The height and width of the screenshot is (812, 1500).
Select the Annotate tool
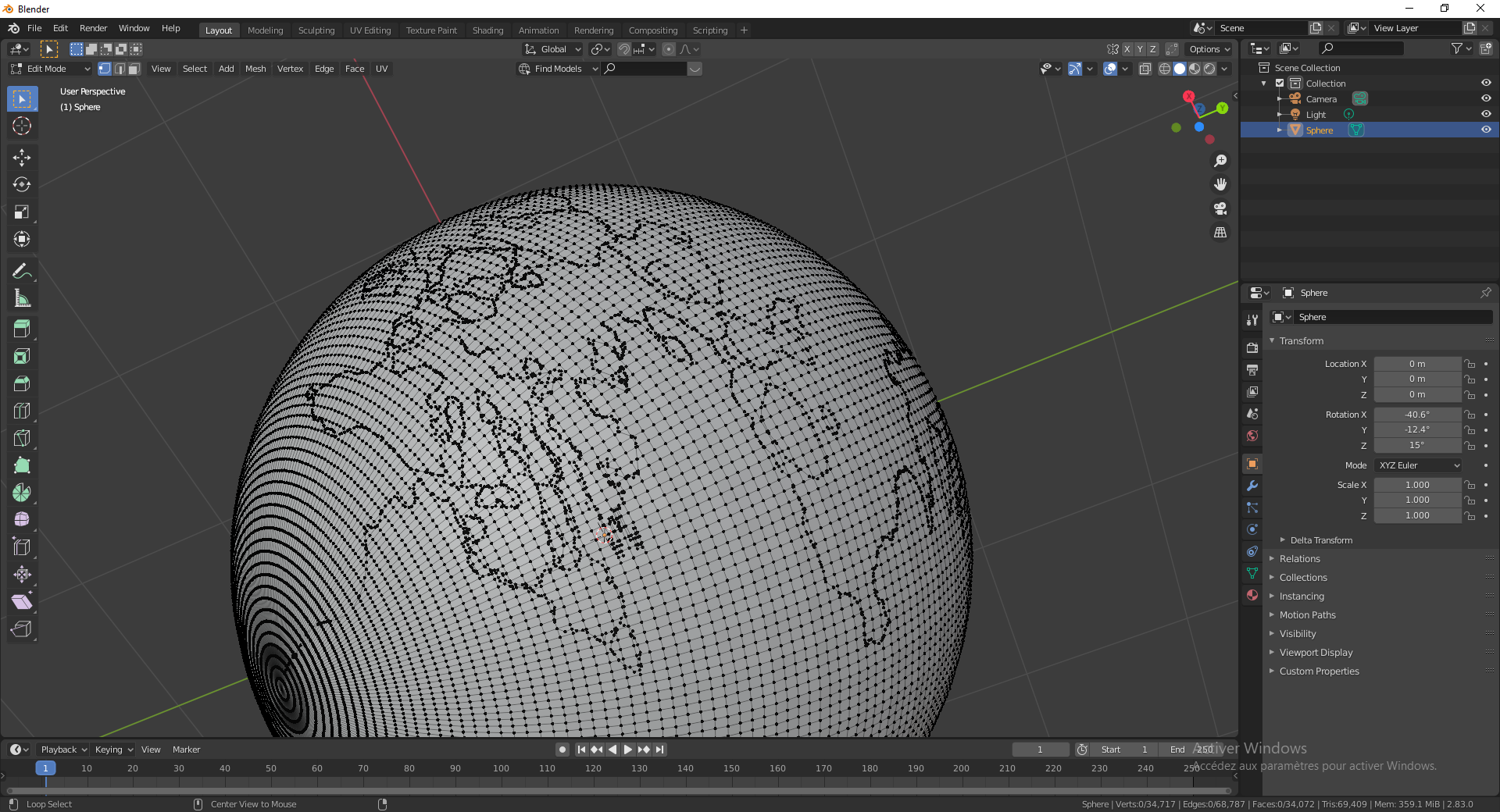[x=22, y=271]
